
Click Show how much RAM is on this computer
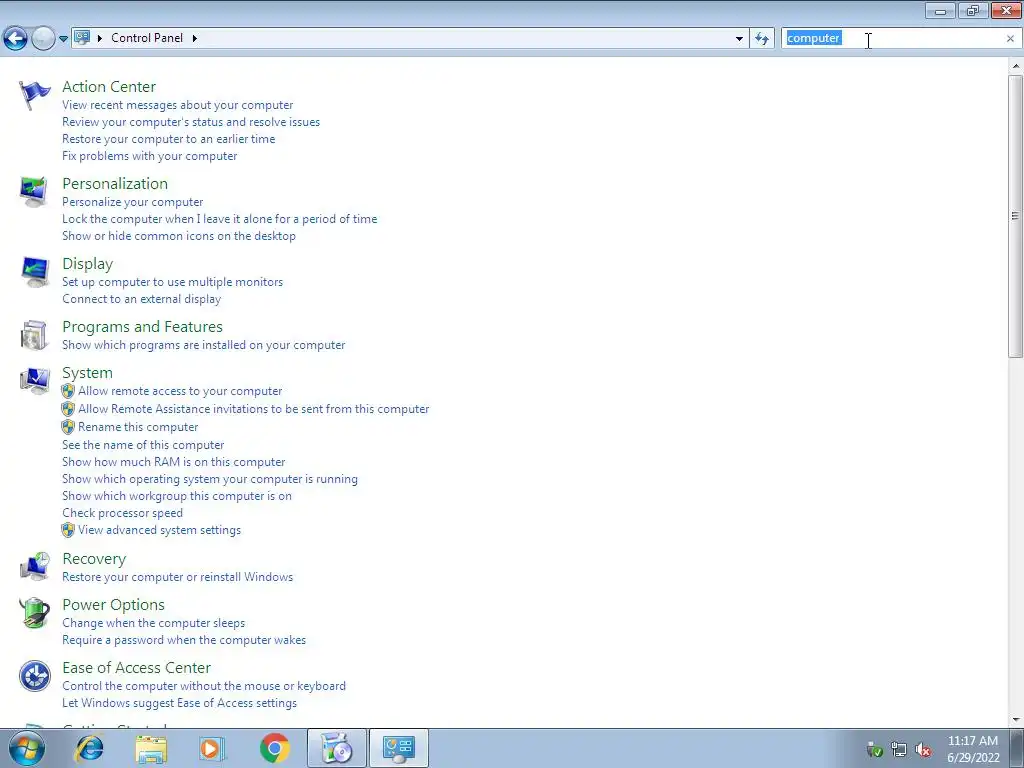click(174, 462)
